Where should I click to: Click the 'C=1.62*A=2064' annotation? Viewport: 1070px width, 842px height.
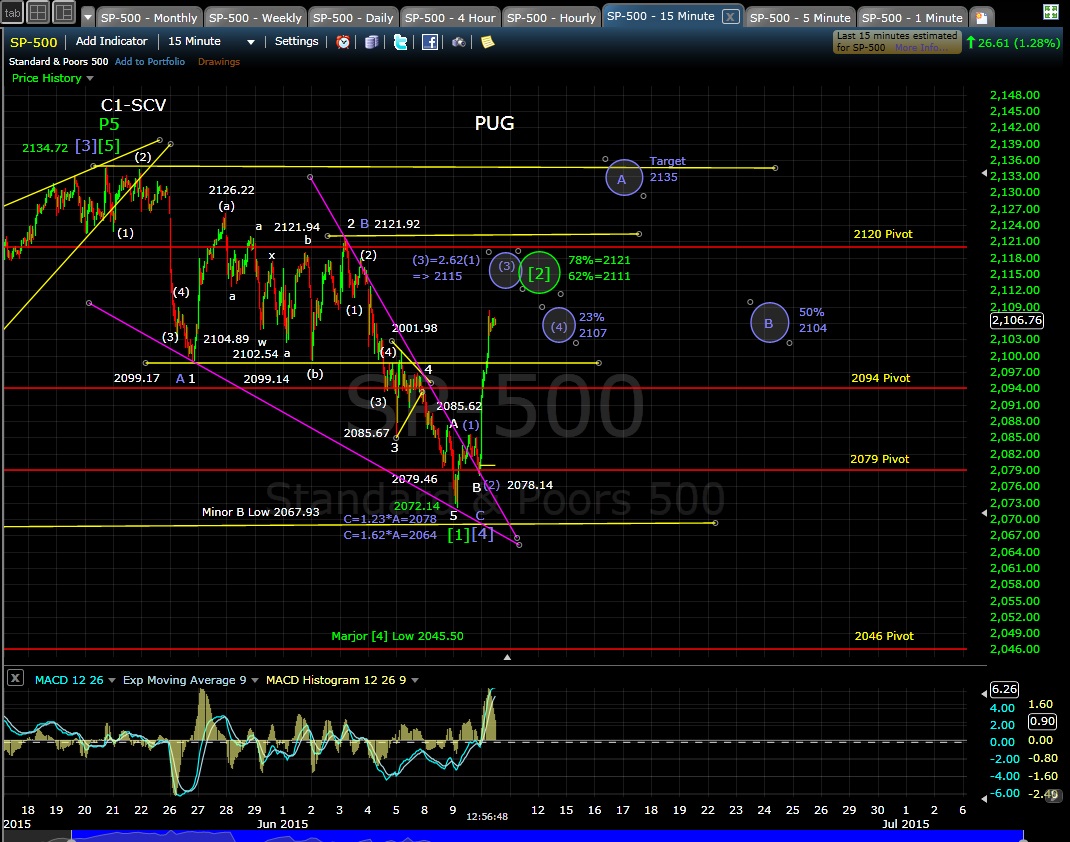coord(390,536)
